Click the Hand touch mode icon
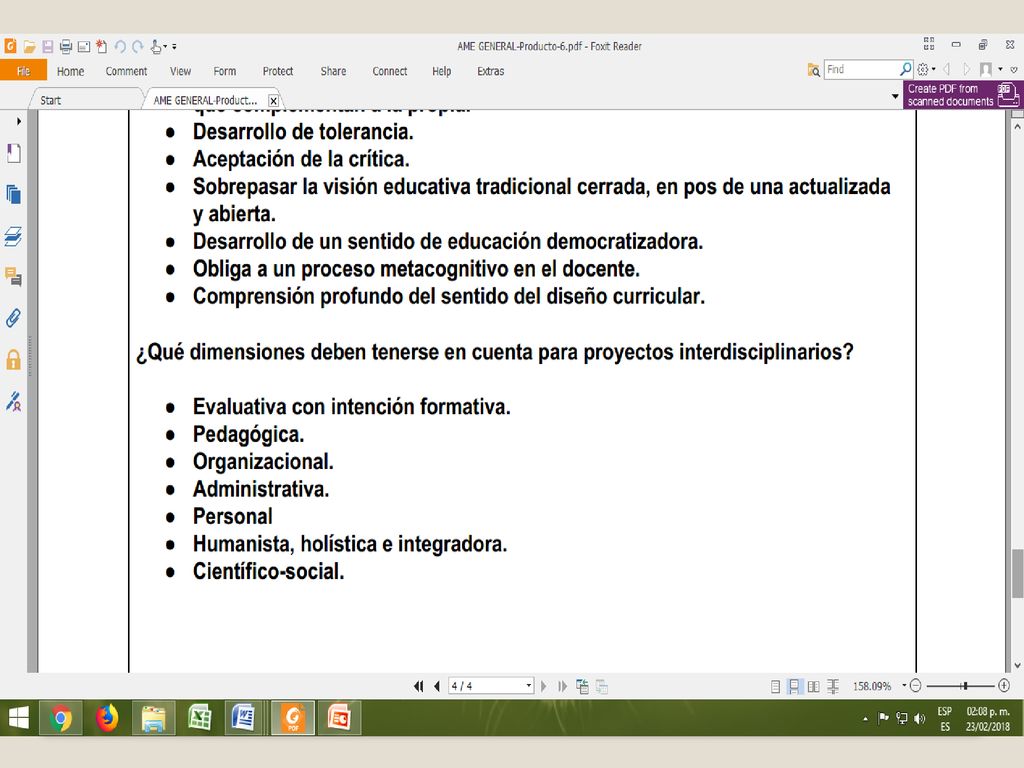The height and width of the screenshot is (768, 1024). (x=155, y=46)
